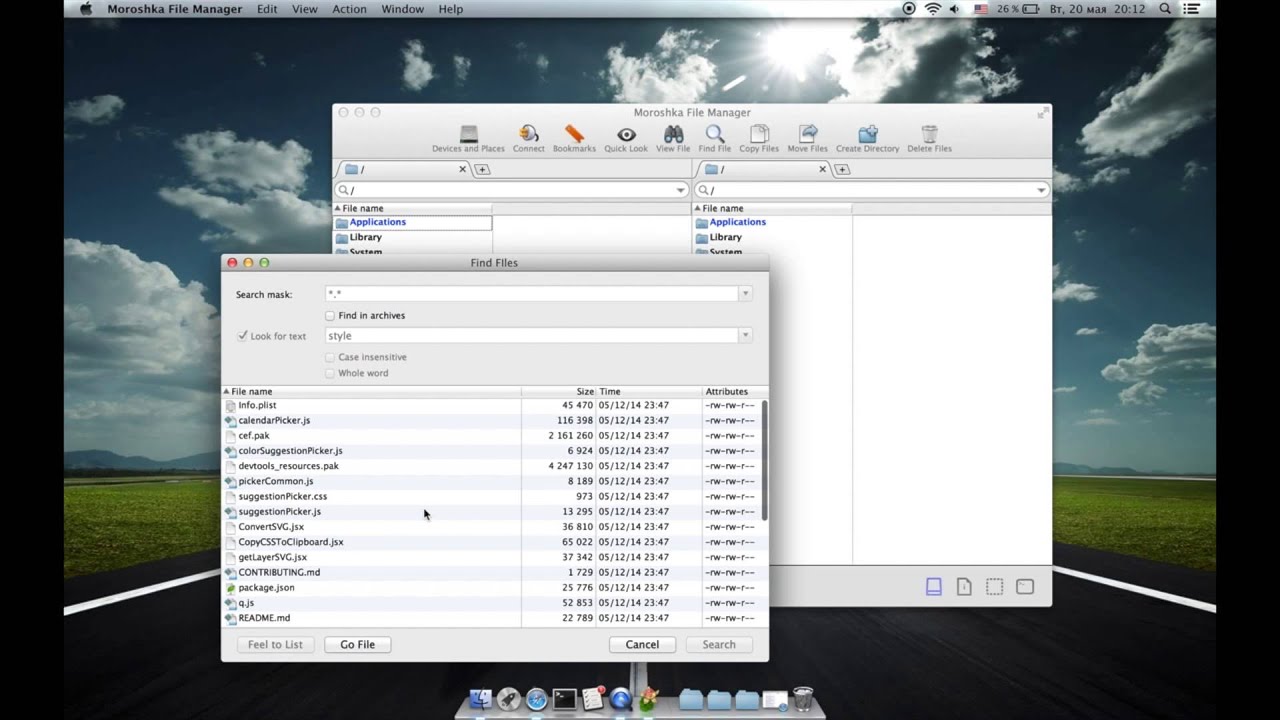Viewport: 1280px width, 720px height.
Task: Click the Feel to List button
Action: (275, 645)
